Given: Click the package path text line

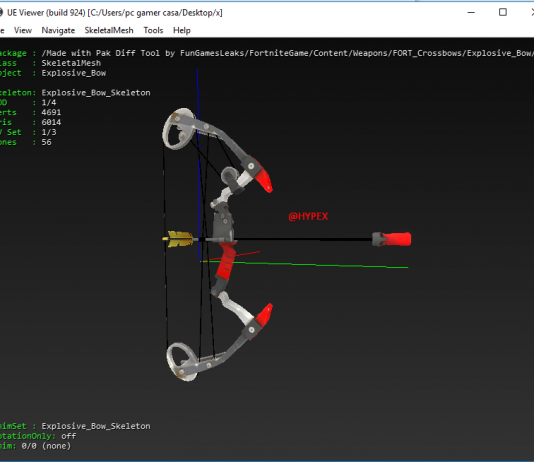Looking at the screenshot, I should point(287,53).
